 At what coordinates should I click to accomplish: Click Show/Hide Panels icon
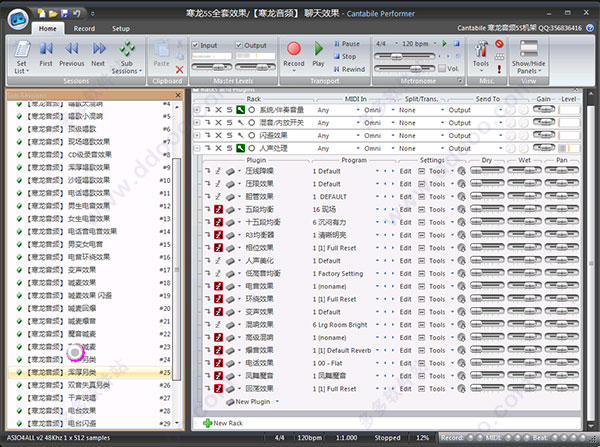point(529,49)
